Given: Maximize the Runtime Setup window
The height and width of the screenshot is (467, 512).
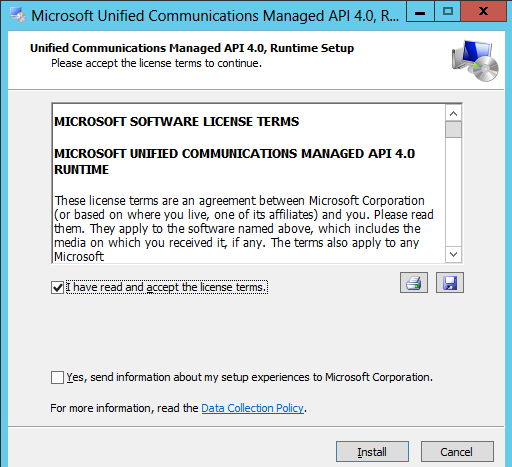Looking at the screenshot, I should click(x=447, y=11).
